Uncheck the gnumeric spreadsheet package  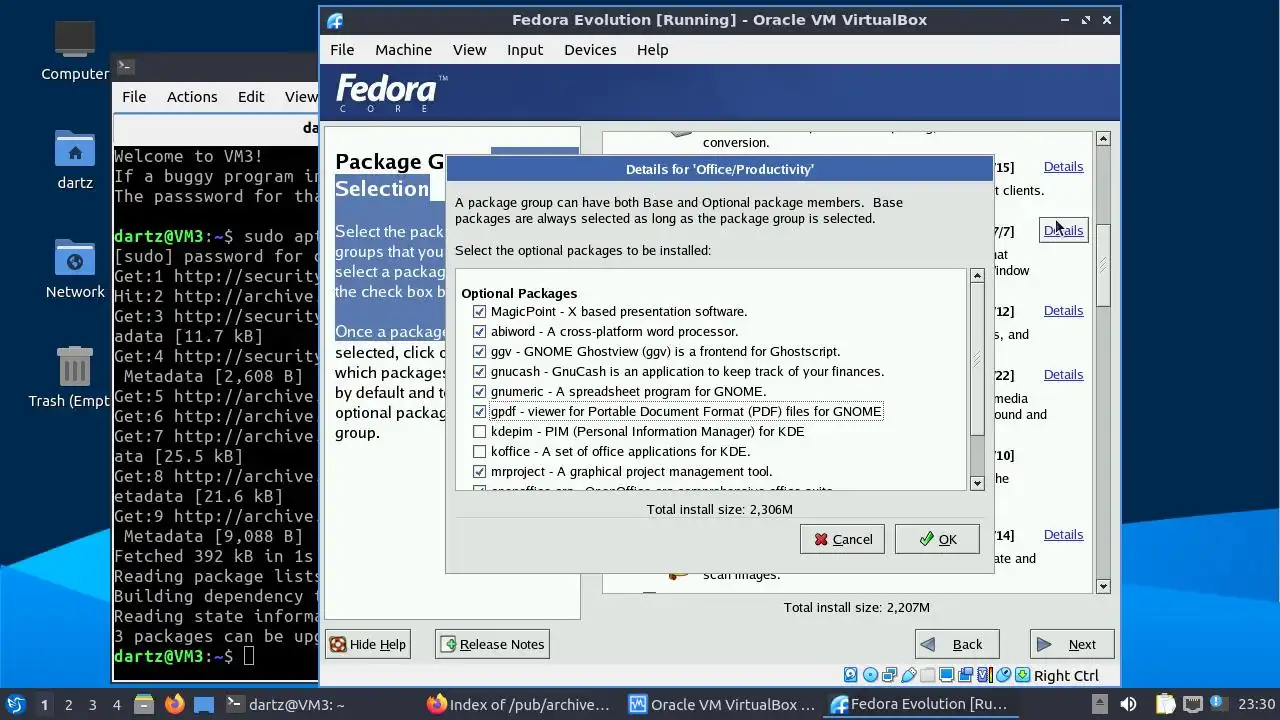pyautogui.click(x=480, y=391)
